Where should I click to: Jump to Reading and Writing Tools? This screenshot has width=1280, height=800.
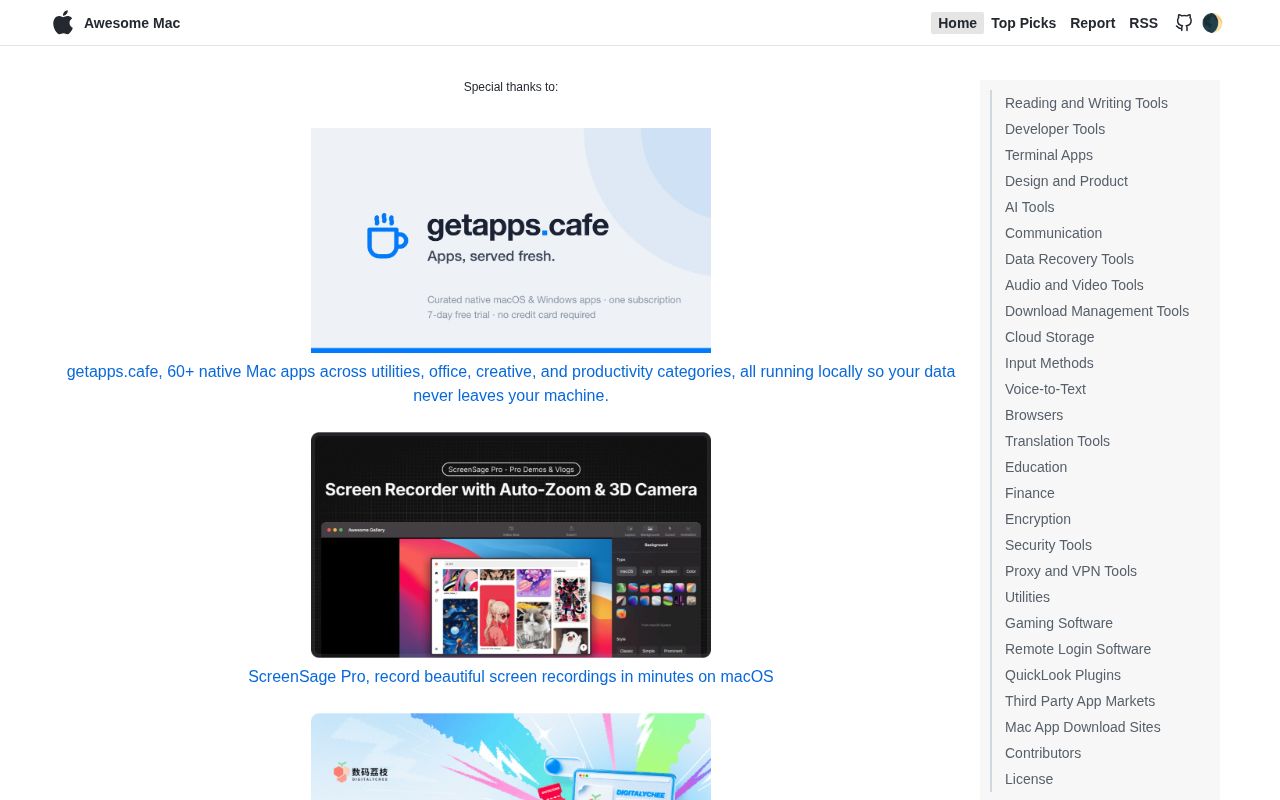tap(1086, 103)
